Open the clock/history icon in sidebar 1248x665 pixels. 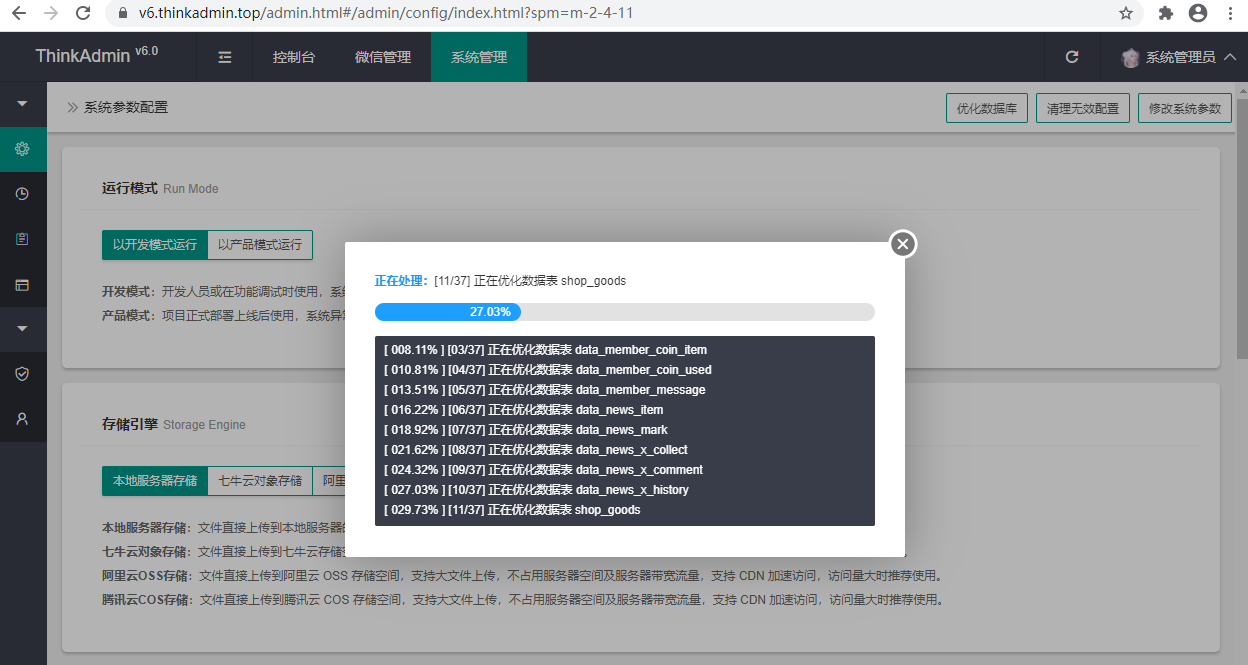tap(22, 193)
